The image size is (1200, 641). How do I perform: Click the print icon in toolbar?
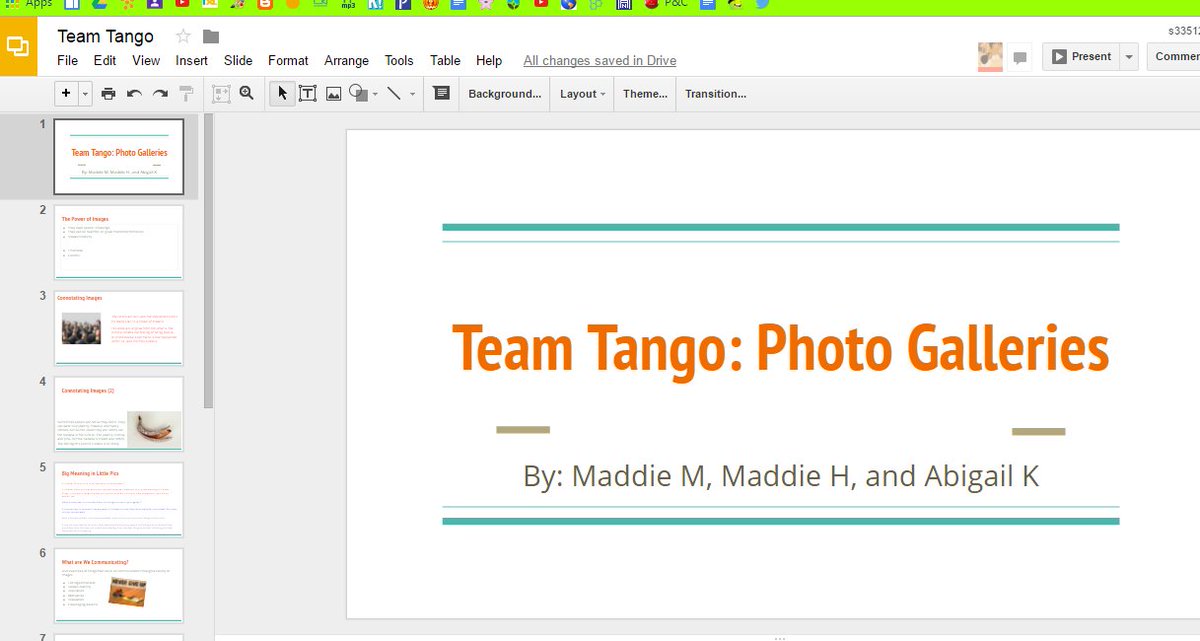[x=108, y=94]
